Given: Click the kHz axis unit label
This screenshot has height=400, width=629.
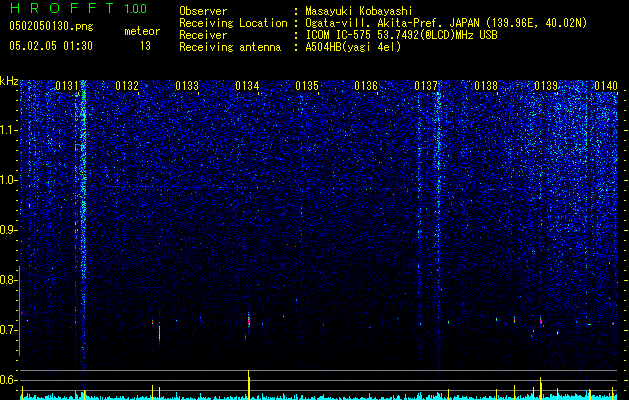Looking at the screenshot, I should (x=9, y=81).
